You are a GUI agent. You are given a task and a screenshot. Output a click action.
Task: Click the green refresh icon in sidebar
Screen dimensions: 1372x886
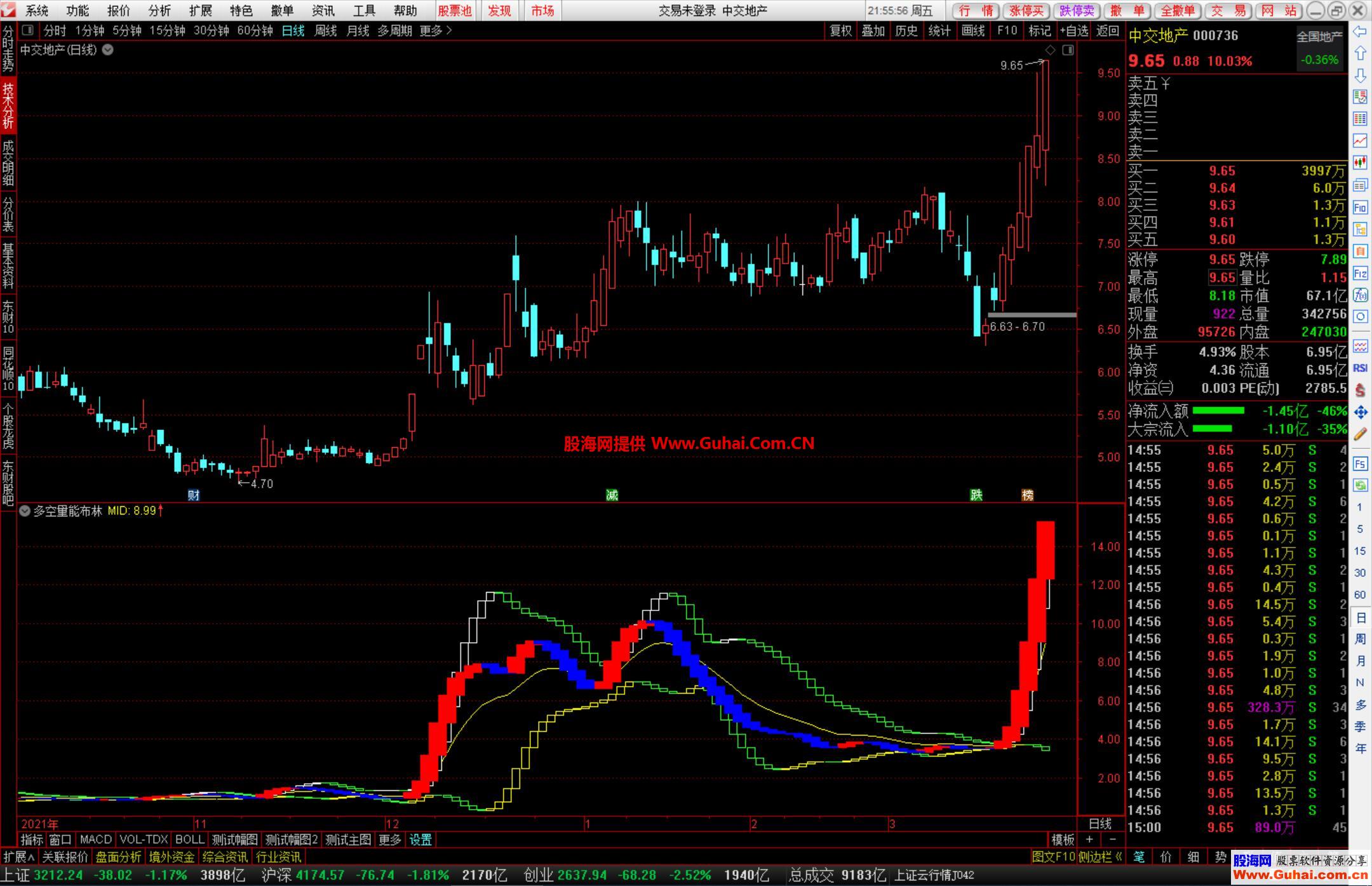click(1360, 485)
